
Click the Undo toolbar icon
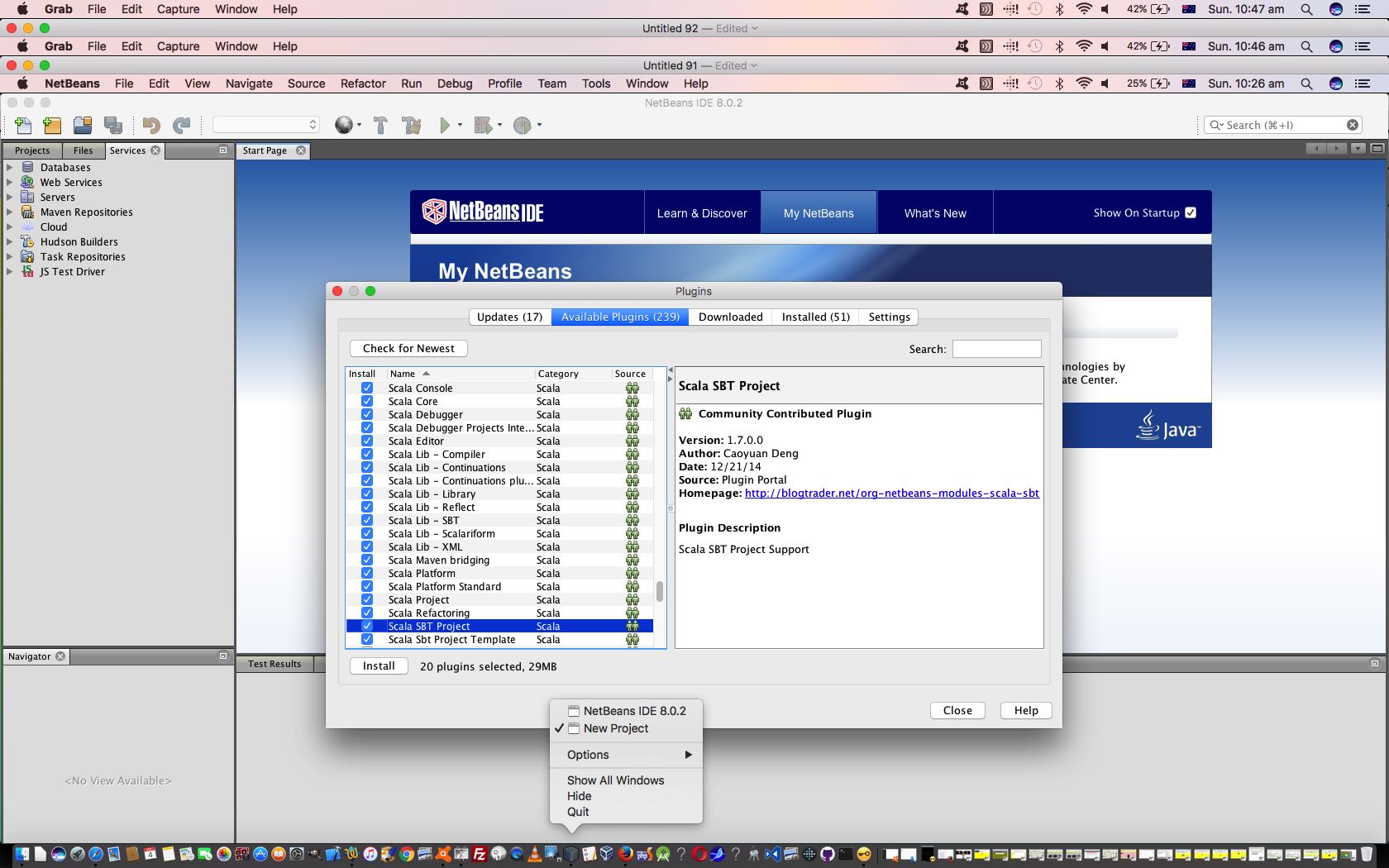coord(151,125)
